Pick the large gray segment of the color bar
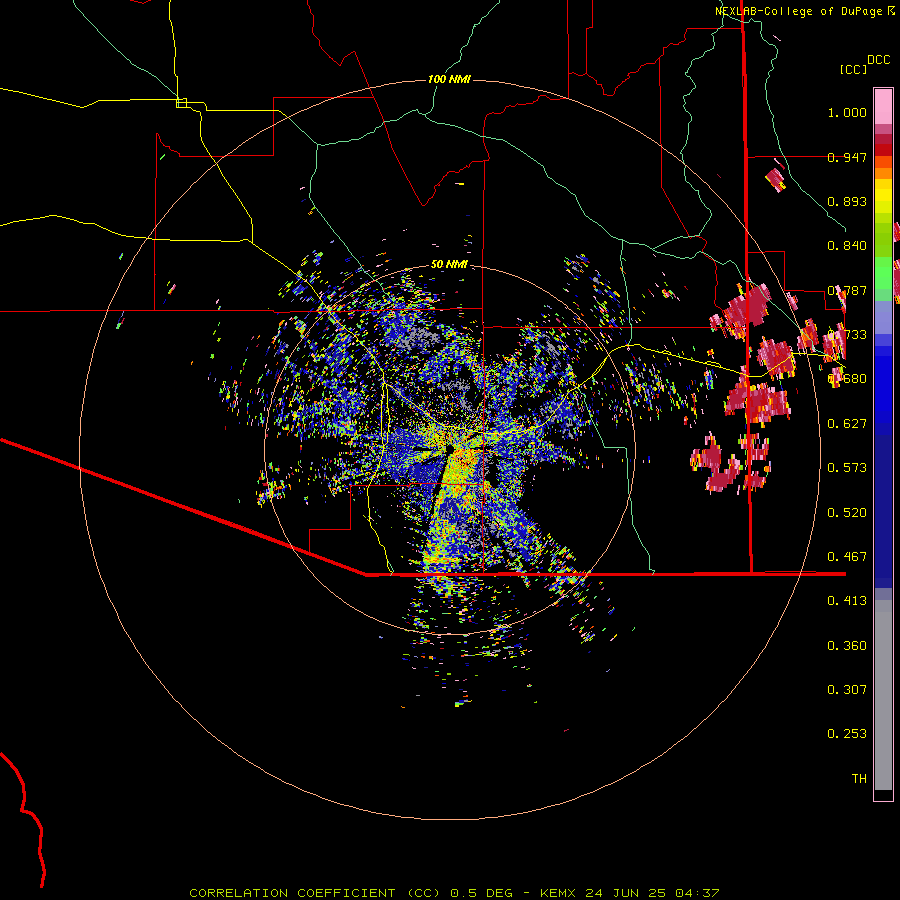 point(883,695)
